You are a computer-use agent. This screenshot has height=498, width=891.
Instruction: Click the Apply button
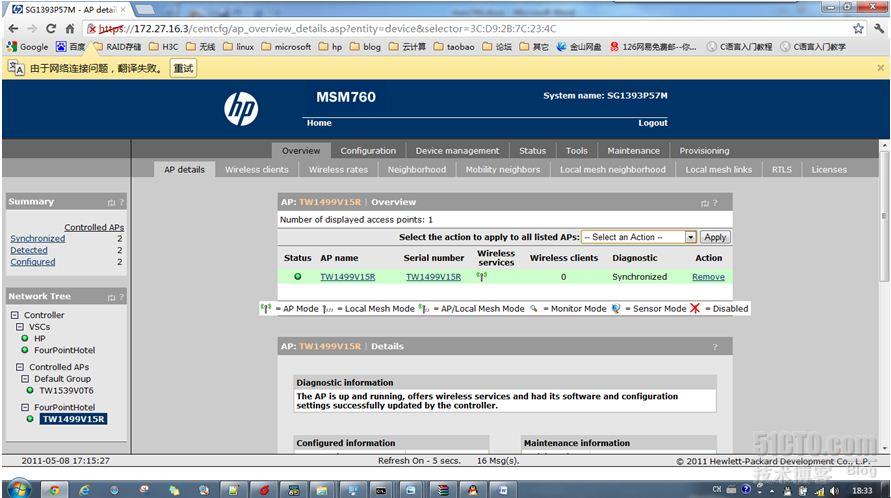715,237
